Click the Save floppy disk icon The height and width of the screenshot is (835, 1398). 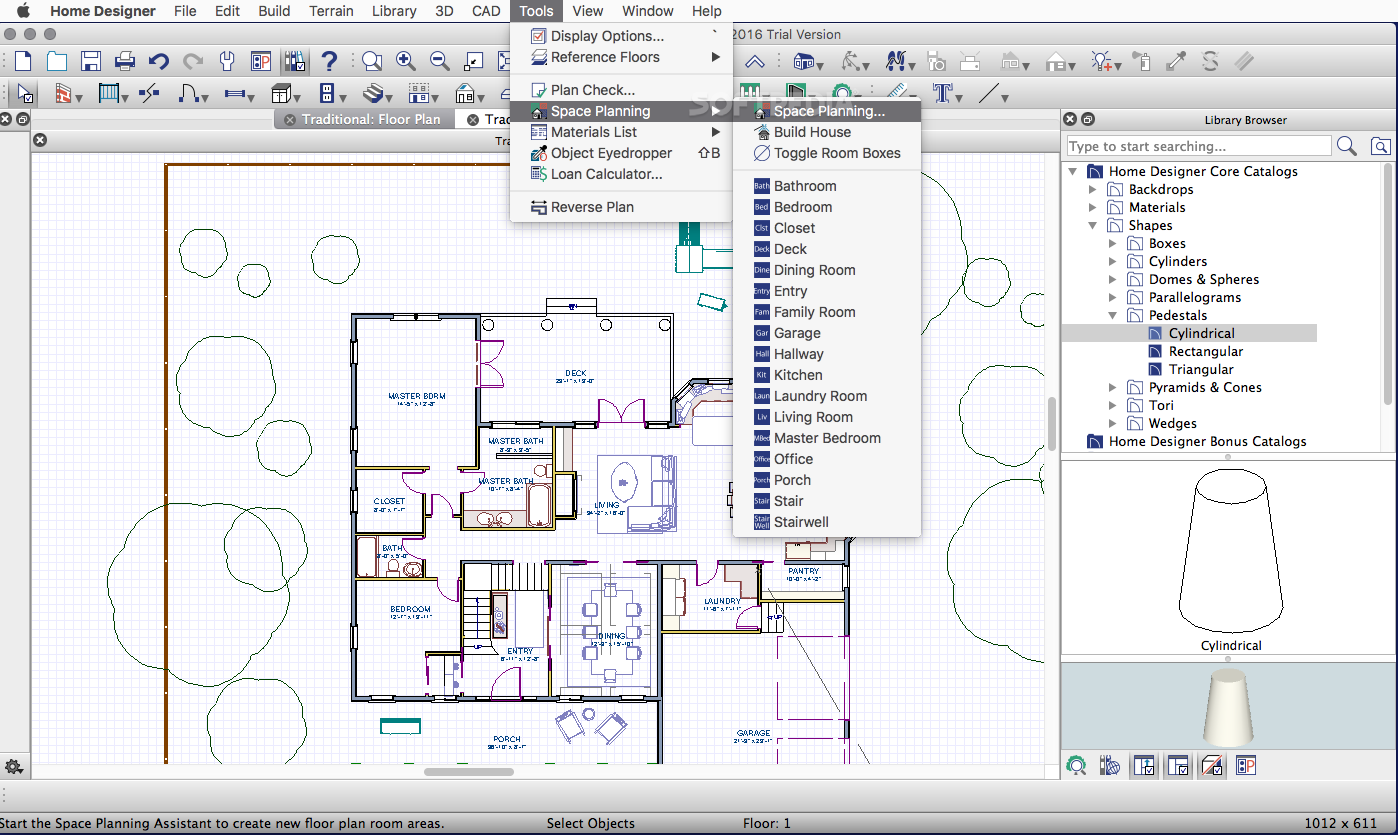coord(91,61)
